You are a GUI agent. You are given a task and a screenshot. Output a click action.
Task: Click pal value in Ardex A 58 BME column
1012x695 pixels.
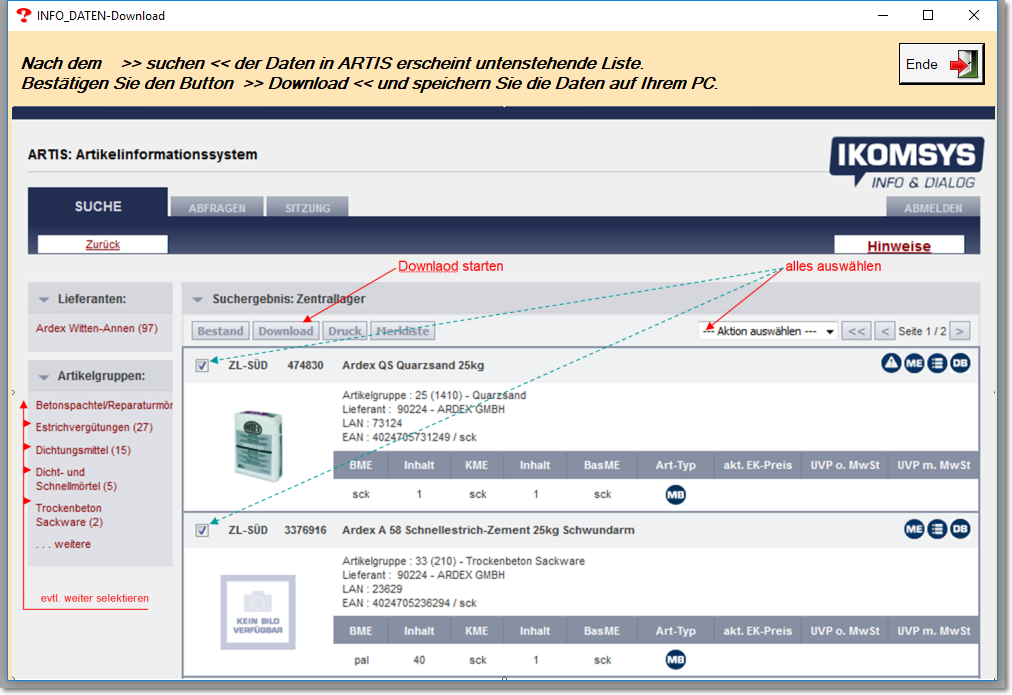(361, 660)
